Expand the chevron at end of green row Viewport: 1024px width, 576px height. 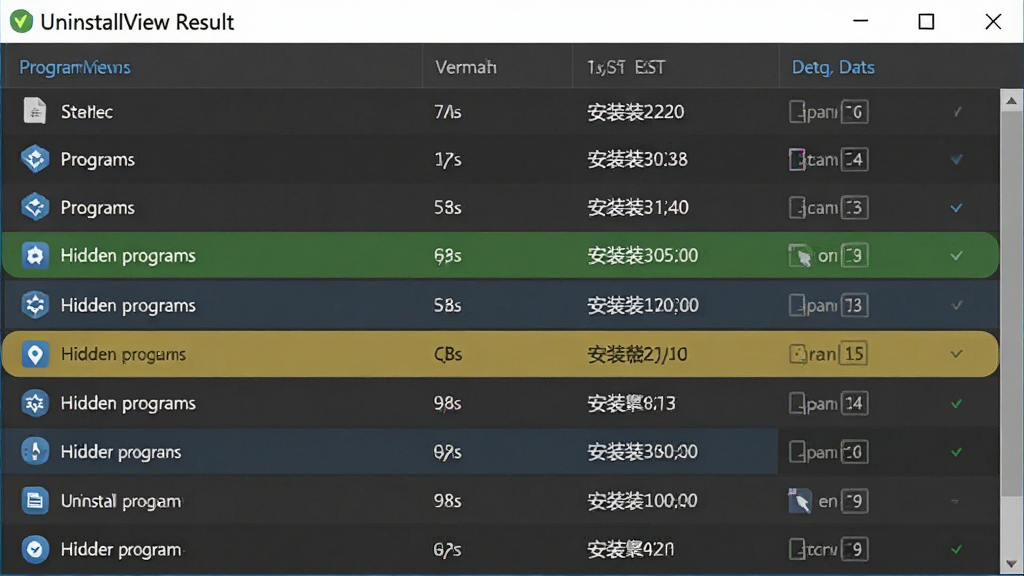pos(956,255)
